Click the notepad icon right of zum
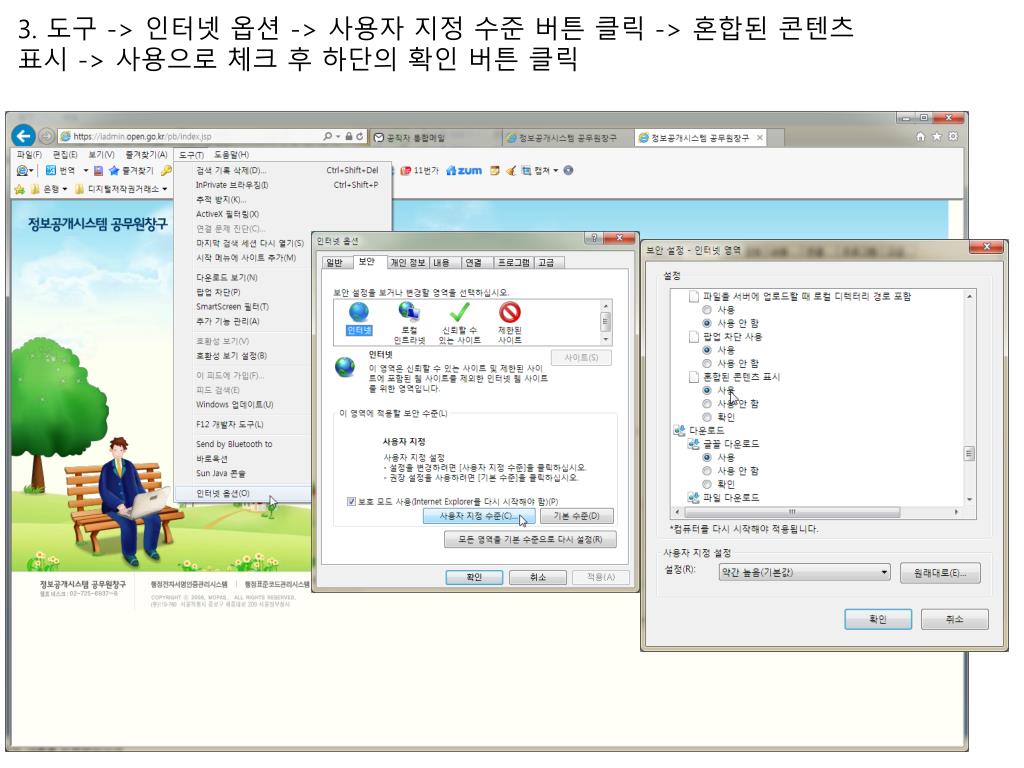 (x=495, y=170)
